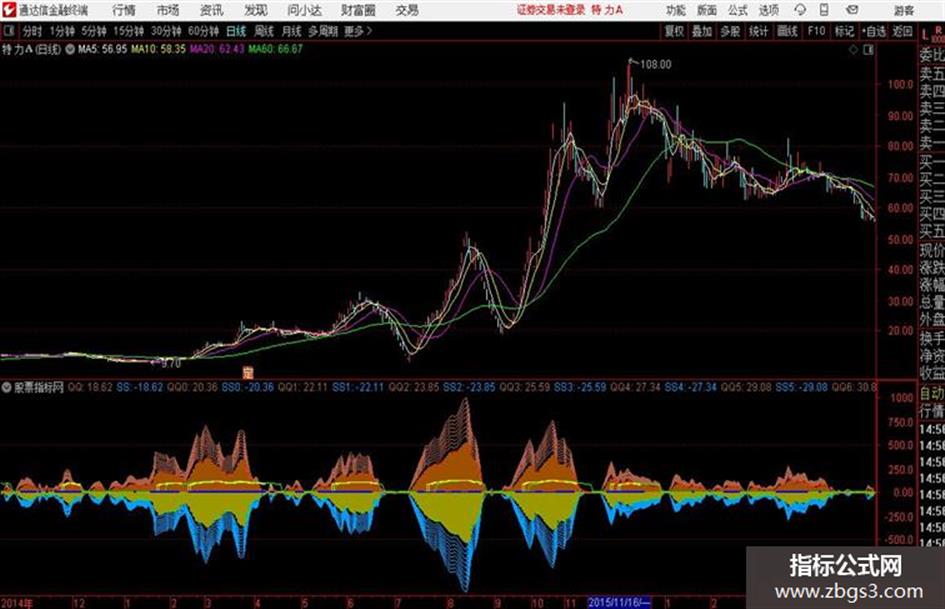Switch to the 5分钟 period tab

click(93, 31)
